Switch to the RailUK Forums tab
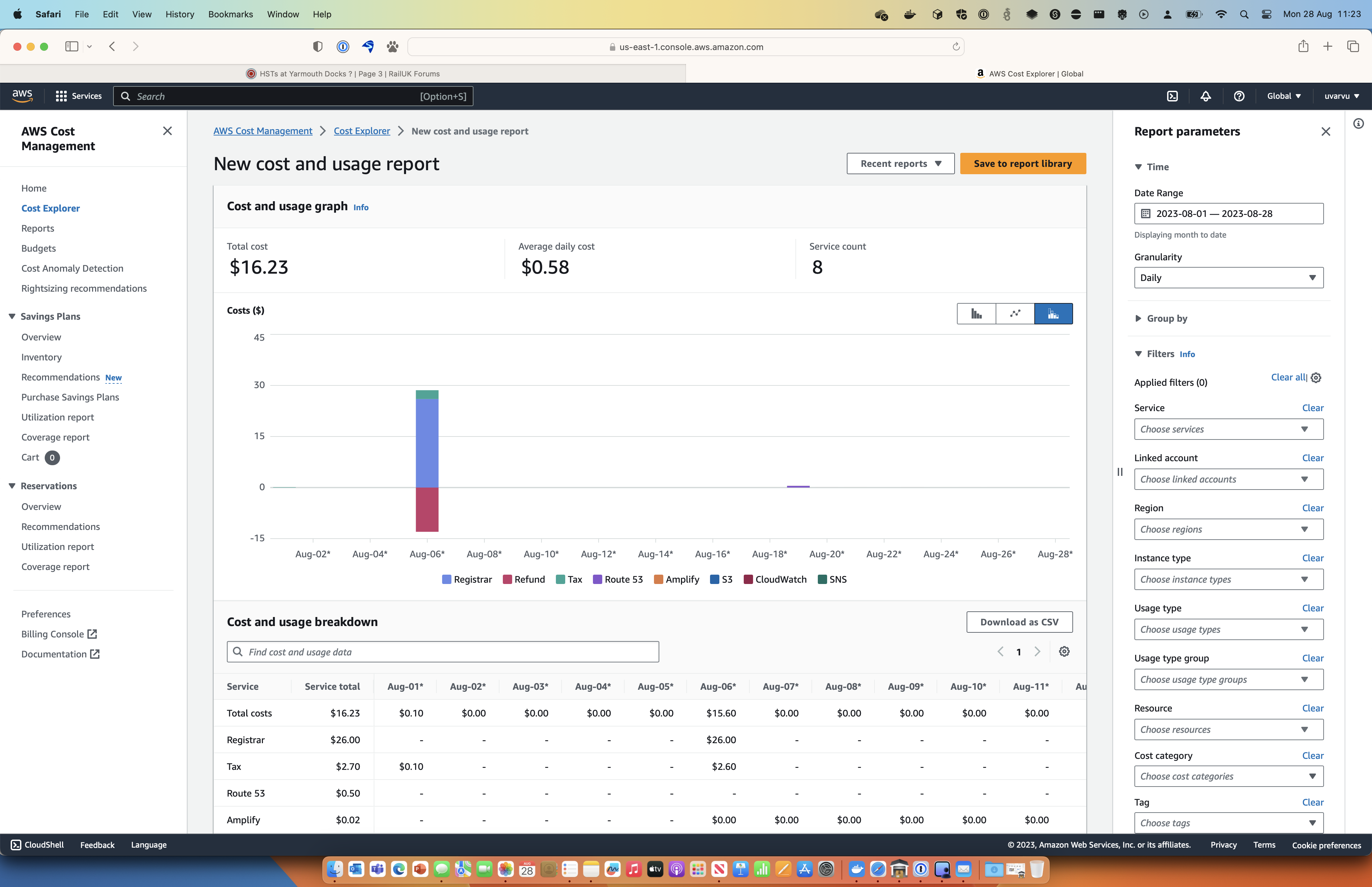This screenshot has height=887, width=1372. click(343, 74)
